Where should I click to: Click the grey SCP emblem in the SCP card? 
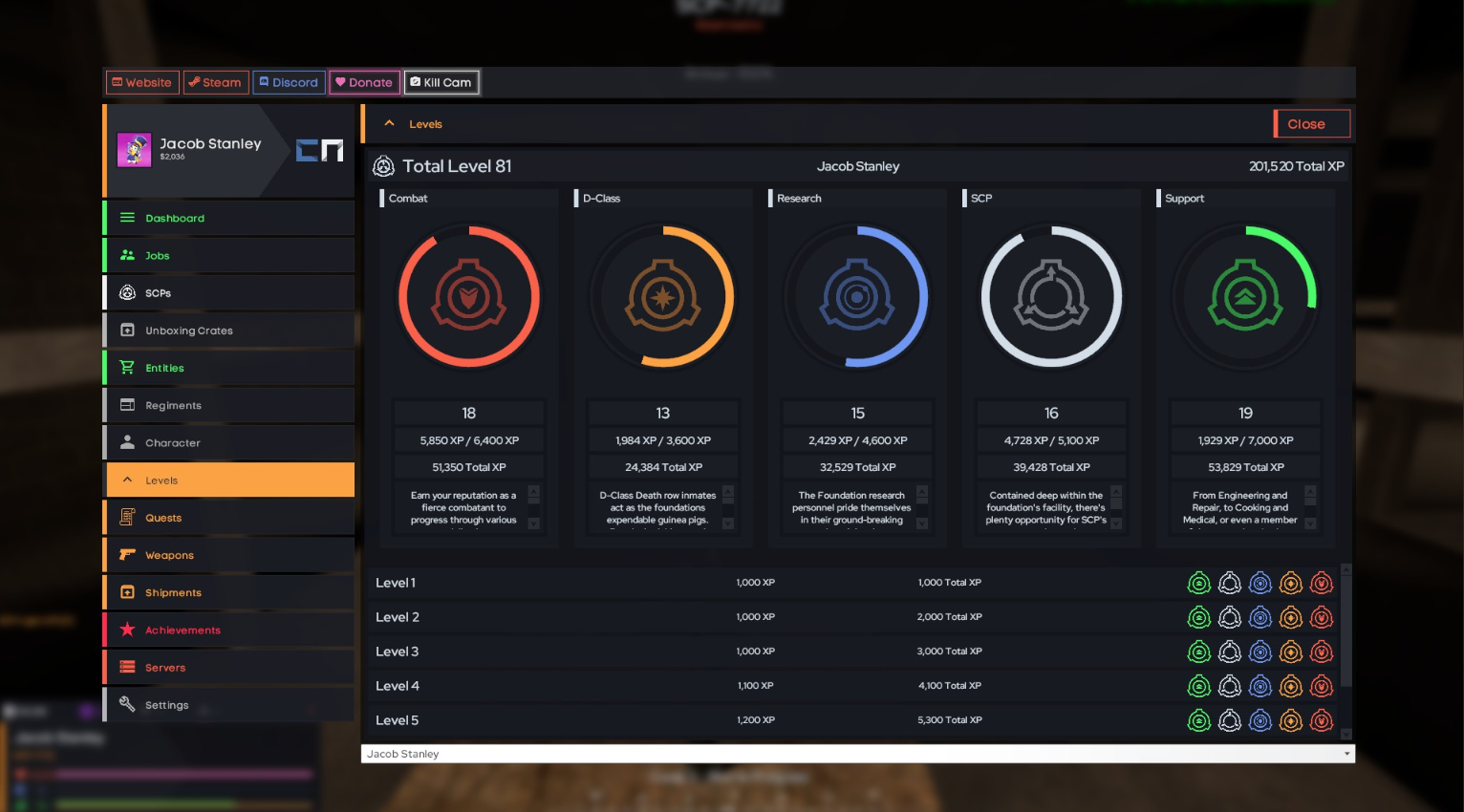pyautogui.click(x=1051, y=296)
